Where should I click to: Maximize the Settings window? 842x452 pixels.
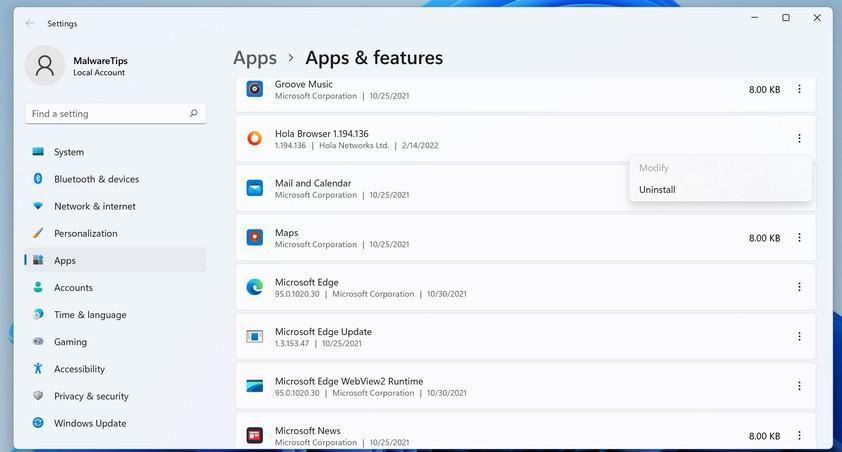[x=786, y=18]
